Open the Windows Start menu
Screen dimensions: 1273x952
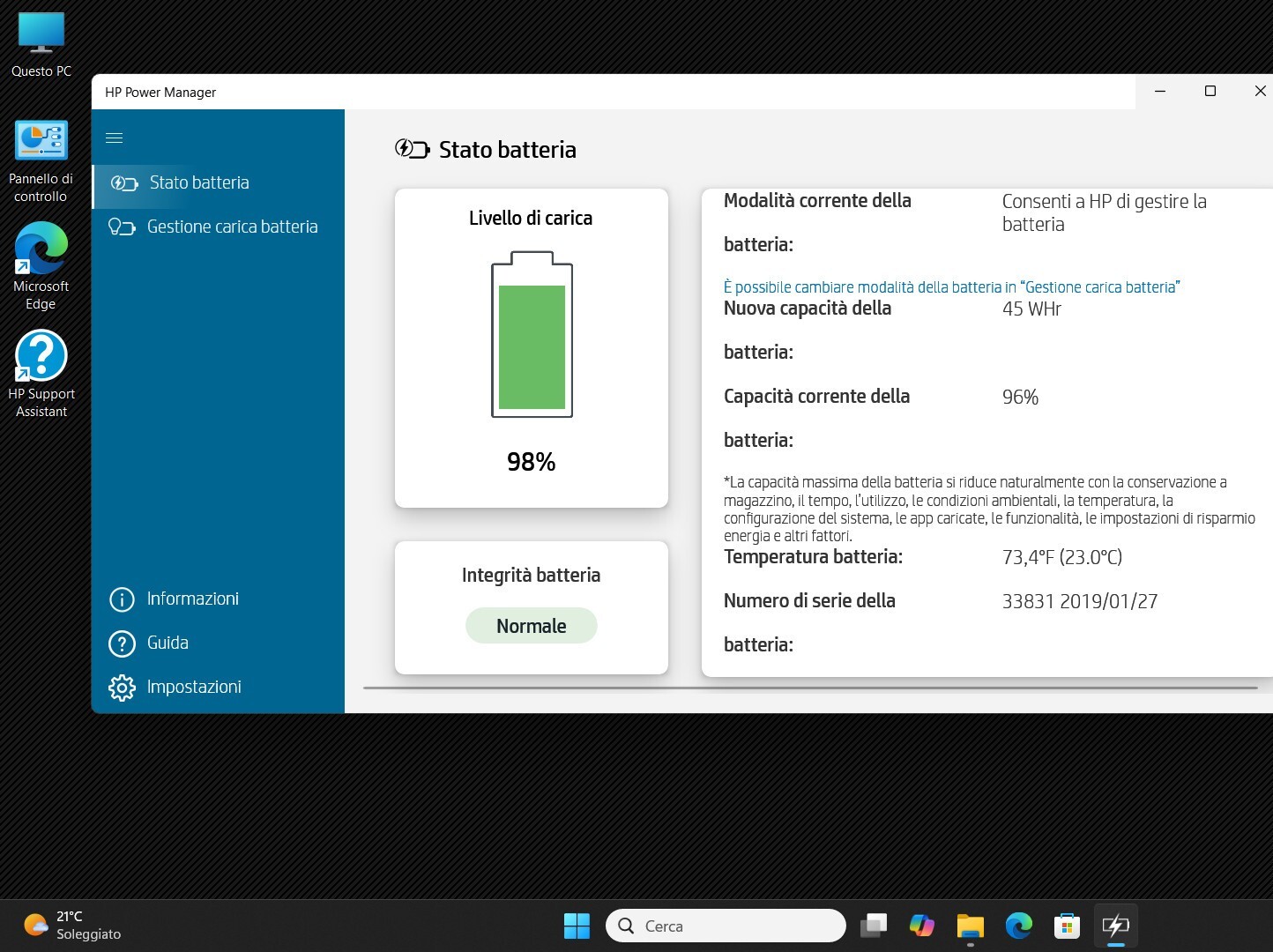point(577,926)
